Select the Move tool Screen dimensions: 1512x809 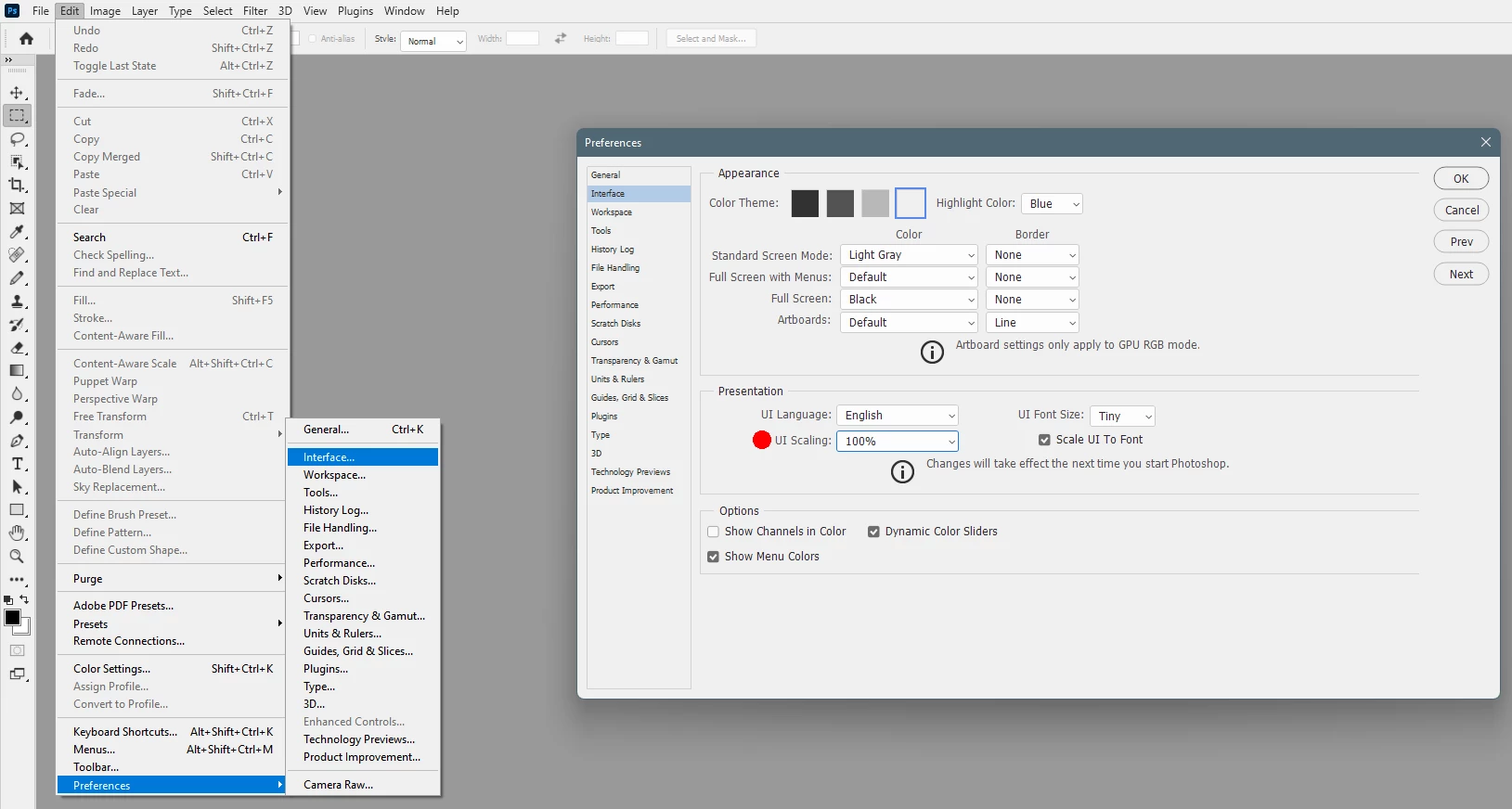coord(17,93)
